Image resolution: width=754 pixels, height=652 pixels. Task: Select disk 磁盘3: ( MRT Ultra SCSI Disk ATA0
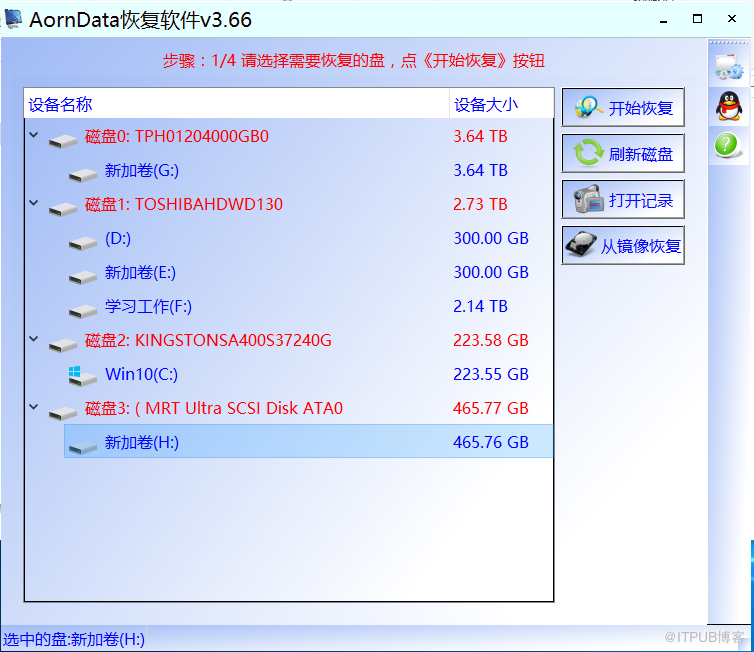coord(214,409)
